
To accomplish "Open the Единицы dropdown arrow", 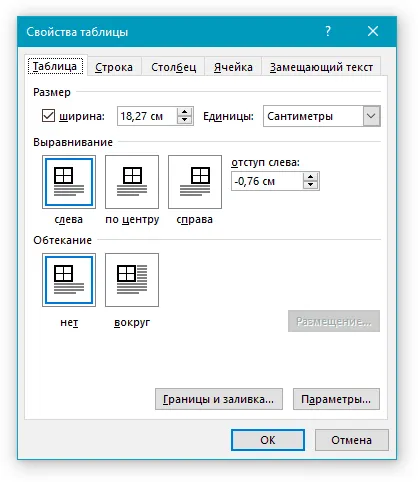I will click(371, 116).
